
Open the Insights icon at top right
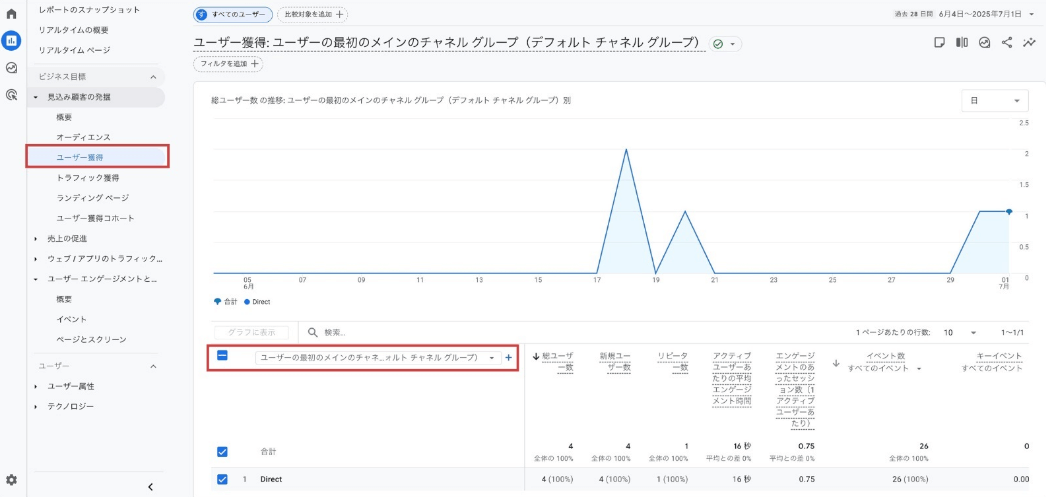(1029, 43)
